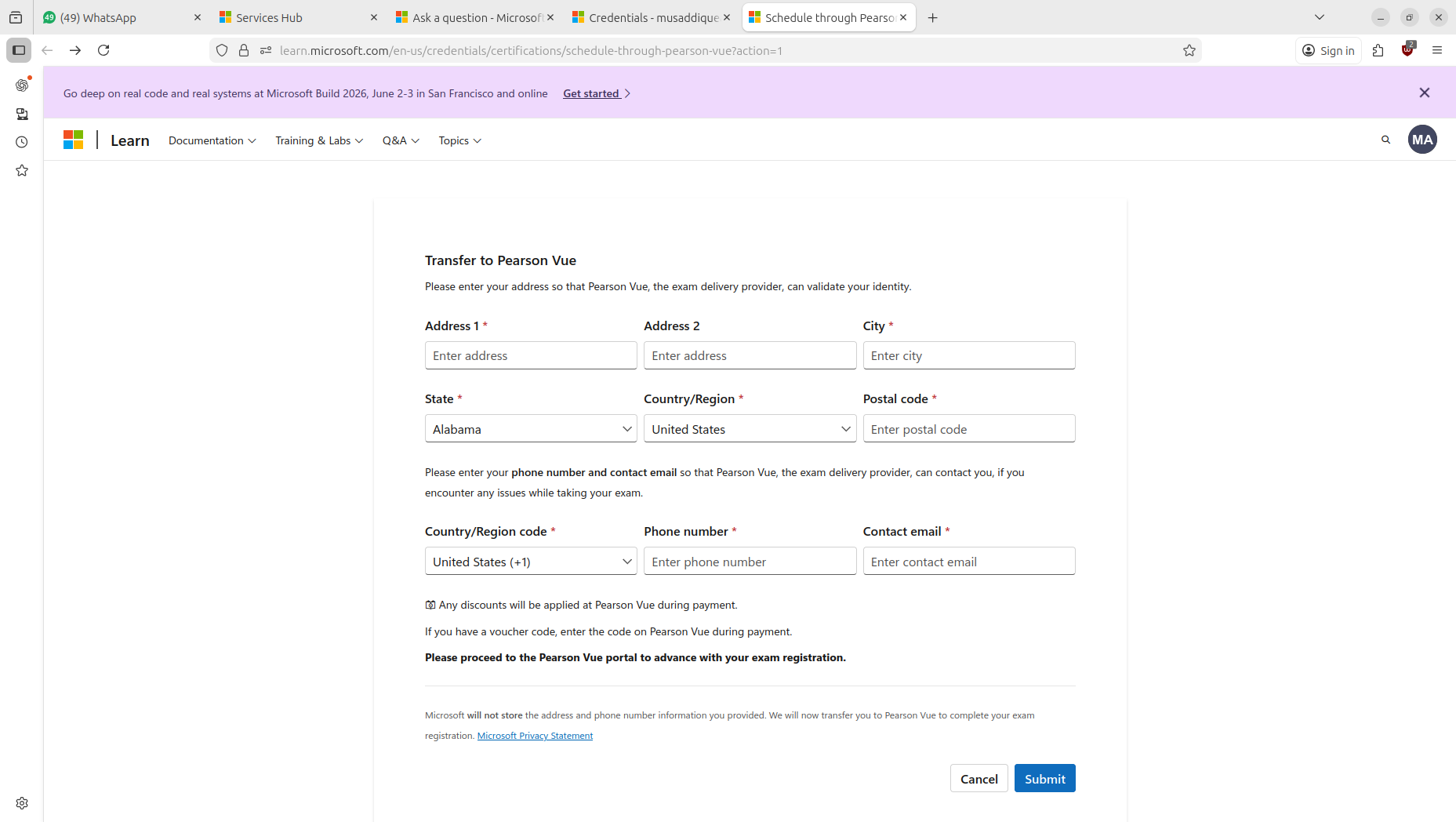1456x822 pixels.
Task: Switch to Credentials tab
Action: coord(652,17)
